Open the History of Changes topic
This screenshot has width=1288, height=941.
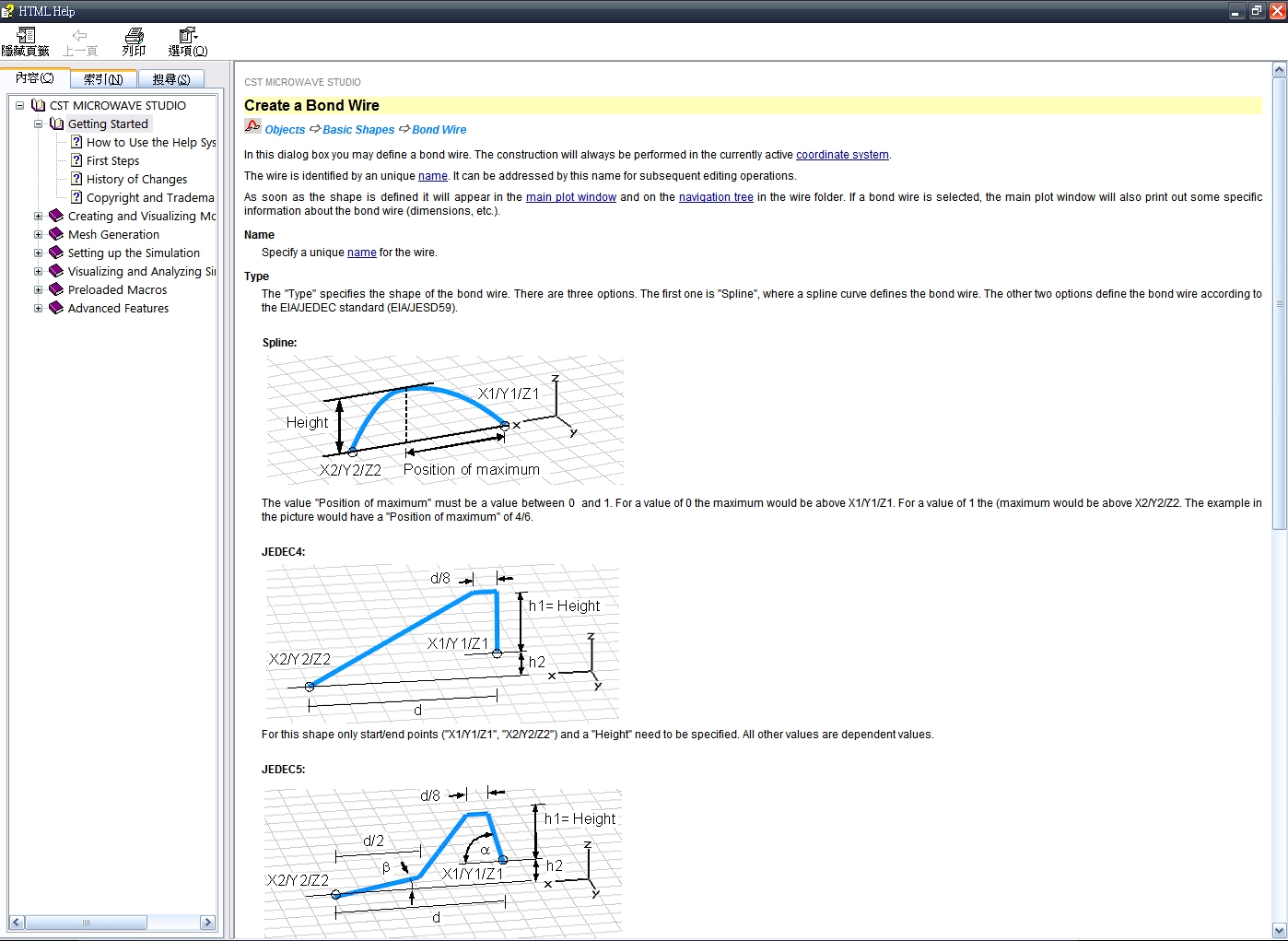[x=136, y=180]
